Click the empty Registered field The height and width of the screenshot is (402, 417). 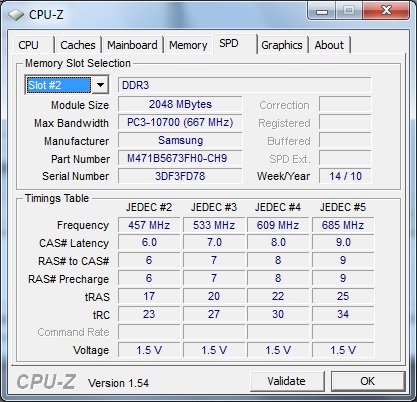[x=345, y=122]
